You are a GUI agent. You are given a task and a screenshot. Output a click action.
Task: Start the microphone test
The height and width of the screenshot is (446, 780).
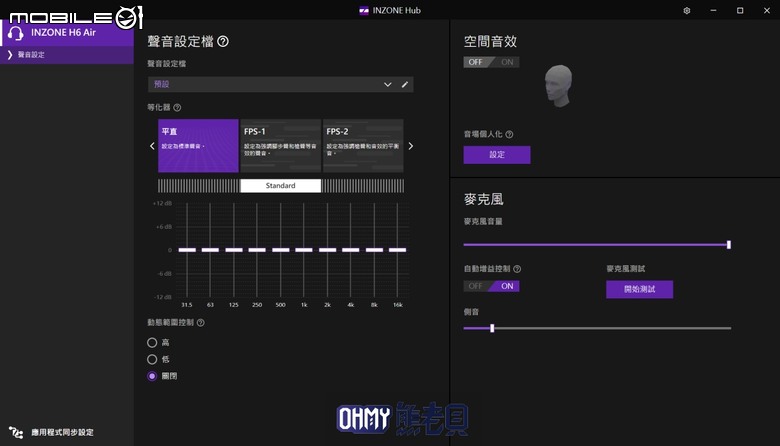(639, 289)
